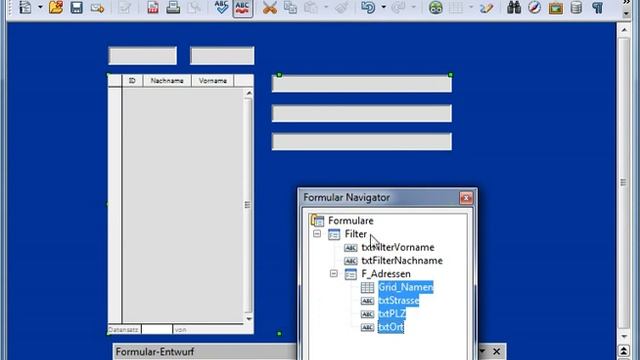Show hidden toolbar buttons via double chevron
The width and height of the screenshot is (640, 360).
point(627,2)
